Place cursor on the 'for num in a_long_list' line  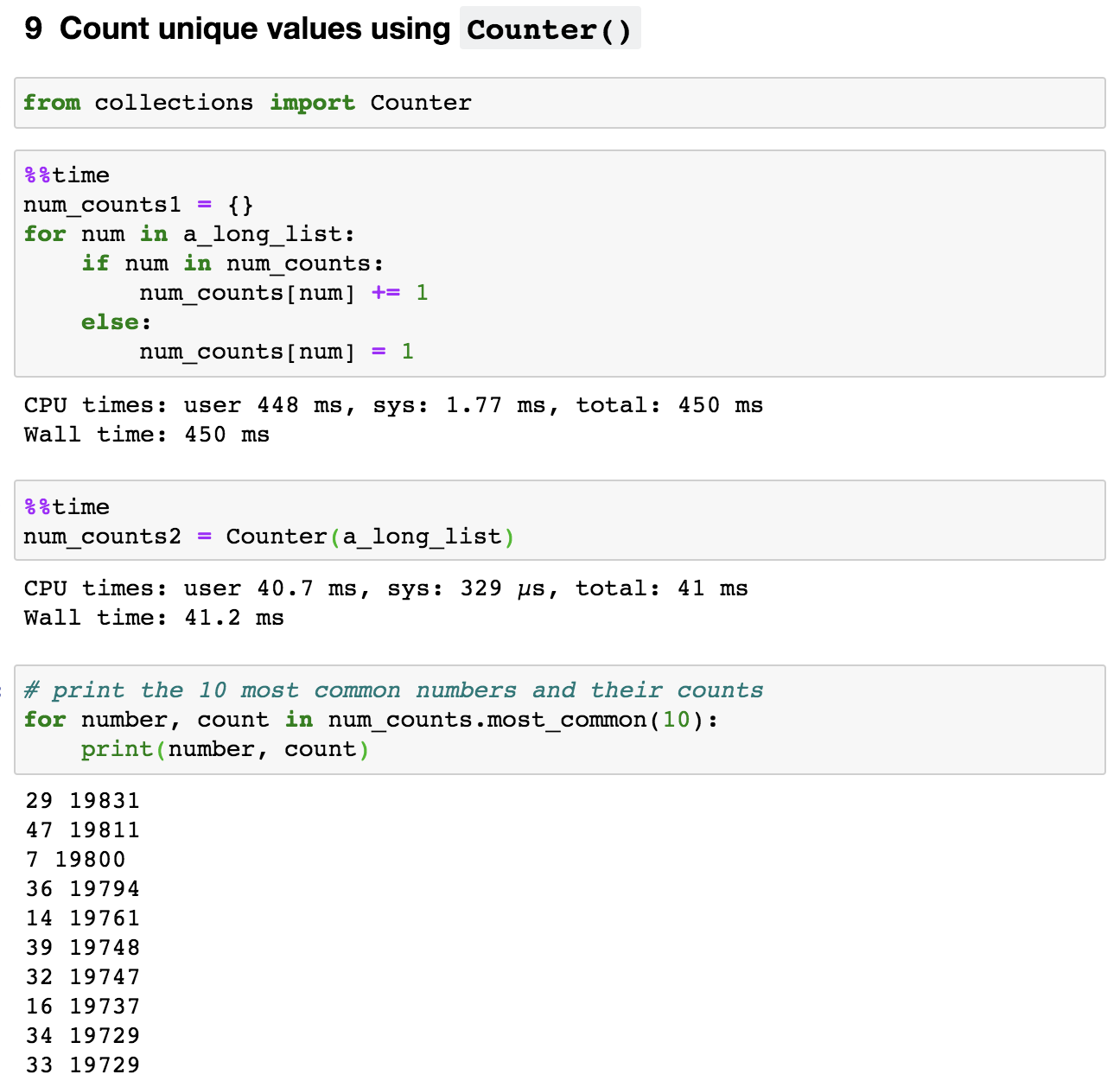(189, 234)
